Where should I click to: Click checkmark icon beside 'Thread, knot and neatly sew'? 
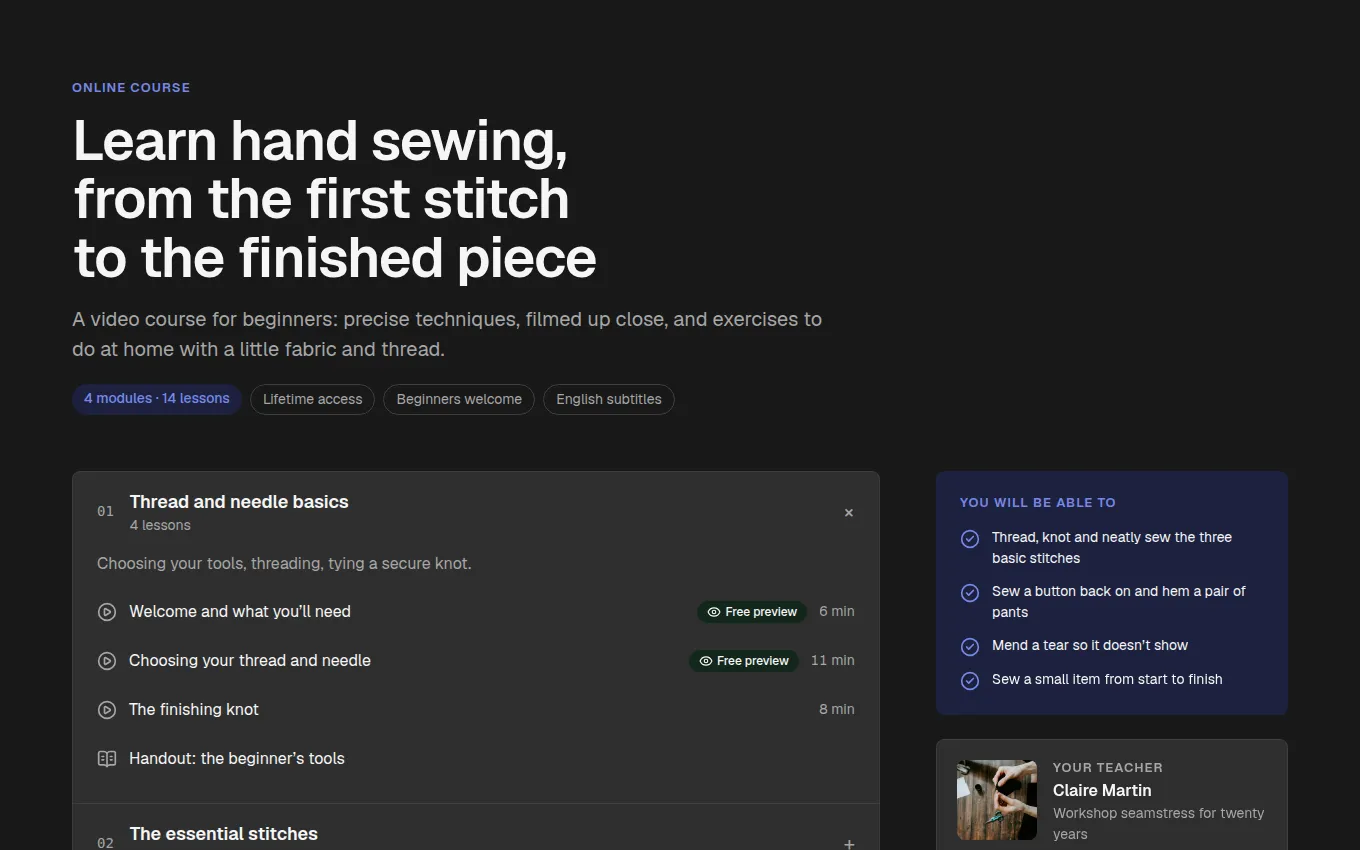[x=970, y=539]
